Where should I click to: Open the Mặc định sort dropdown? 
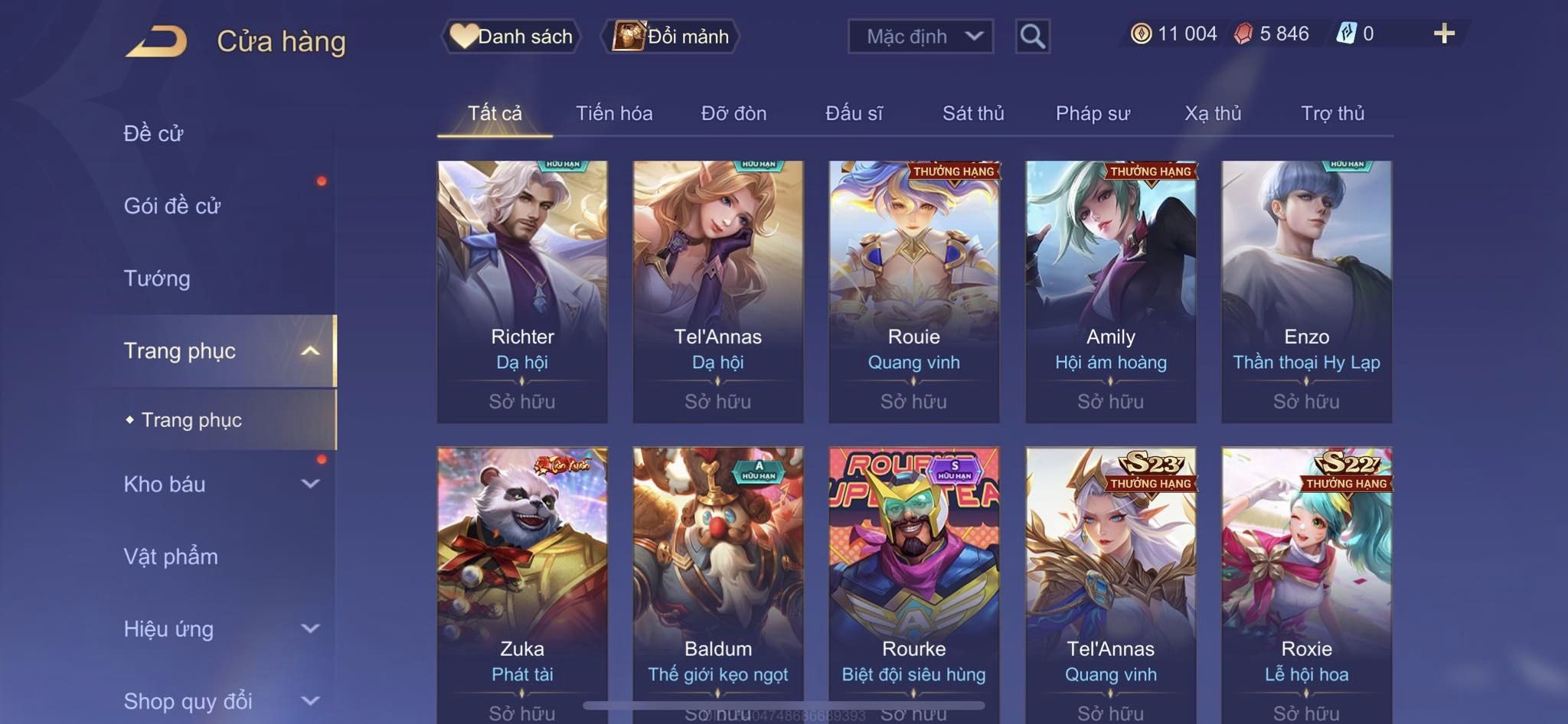(x=920, y=36)
